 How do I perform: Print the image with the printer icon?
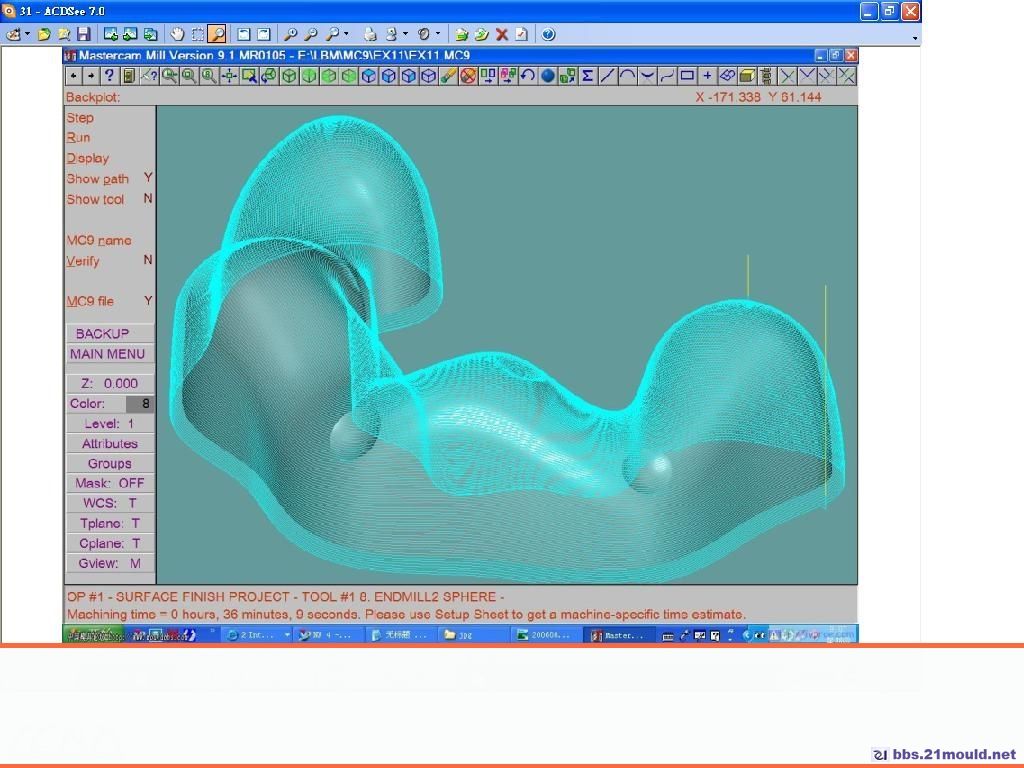370,34
